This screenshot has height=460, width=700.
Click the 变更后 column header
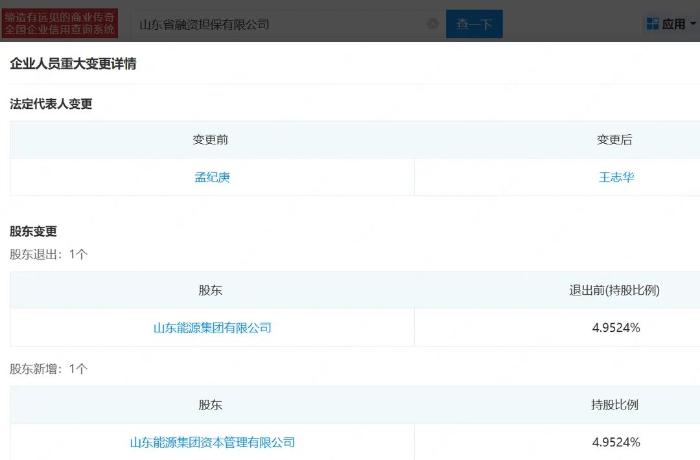615,140
